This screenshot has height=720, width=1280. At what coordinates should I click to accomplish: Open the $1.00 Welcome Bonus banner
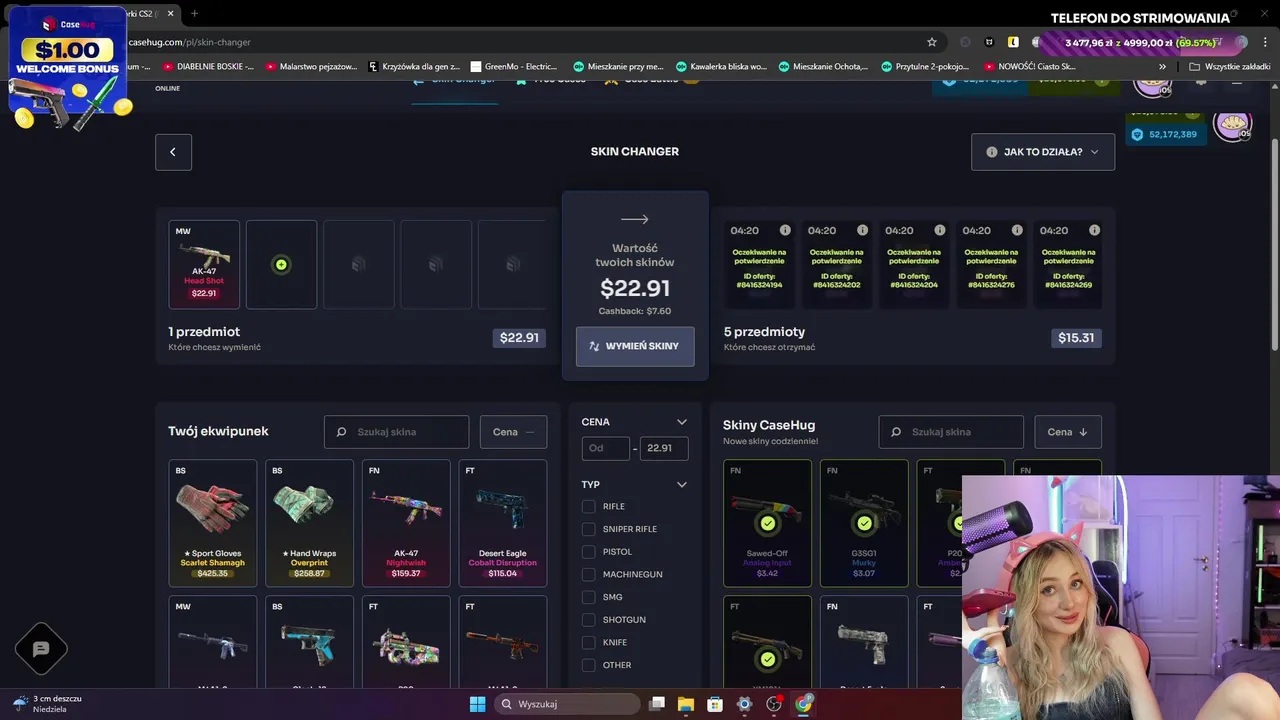(x=68, y=68)
